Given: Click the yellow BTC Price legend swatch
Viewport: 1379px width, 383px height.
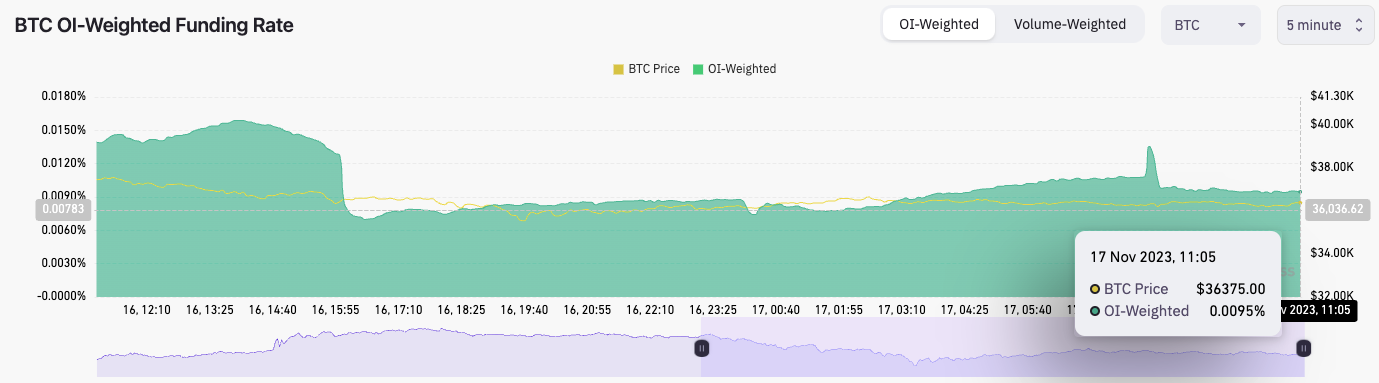Looking at the screenshot, I should click(x=618, y=69).
